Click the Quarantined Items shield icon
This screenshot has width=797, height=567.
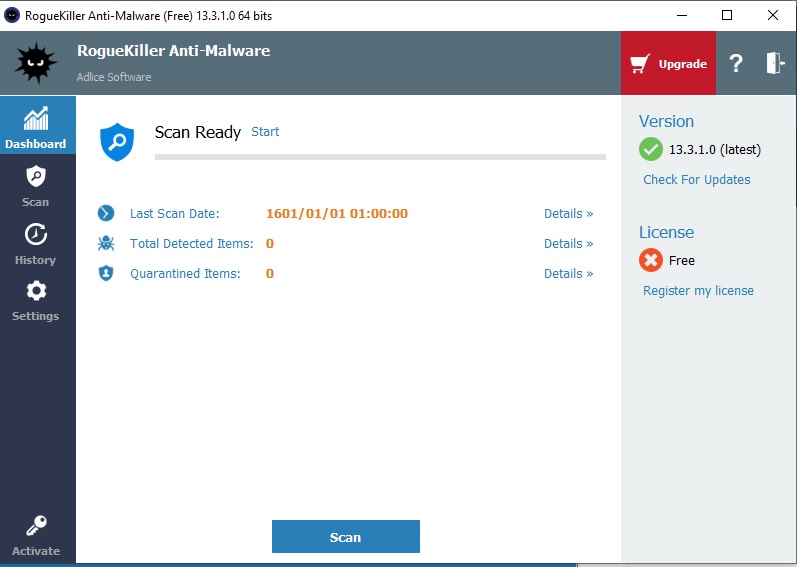point(106,273)
